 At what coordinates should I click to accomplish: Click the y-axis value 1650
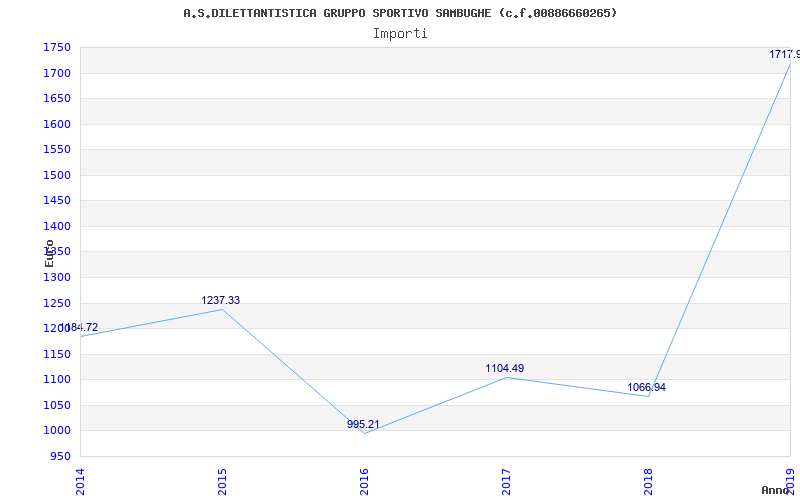(x=57, y=99)
